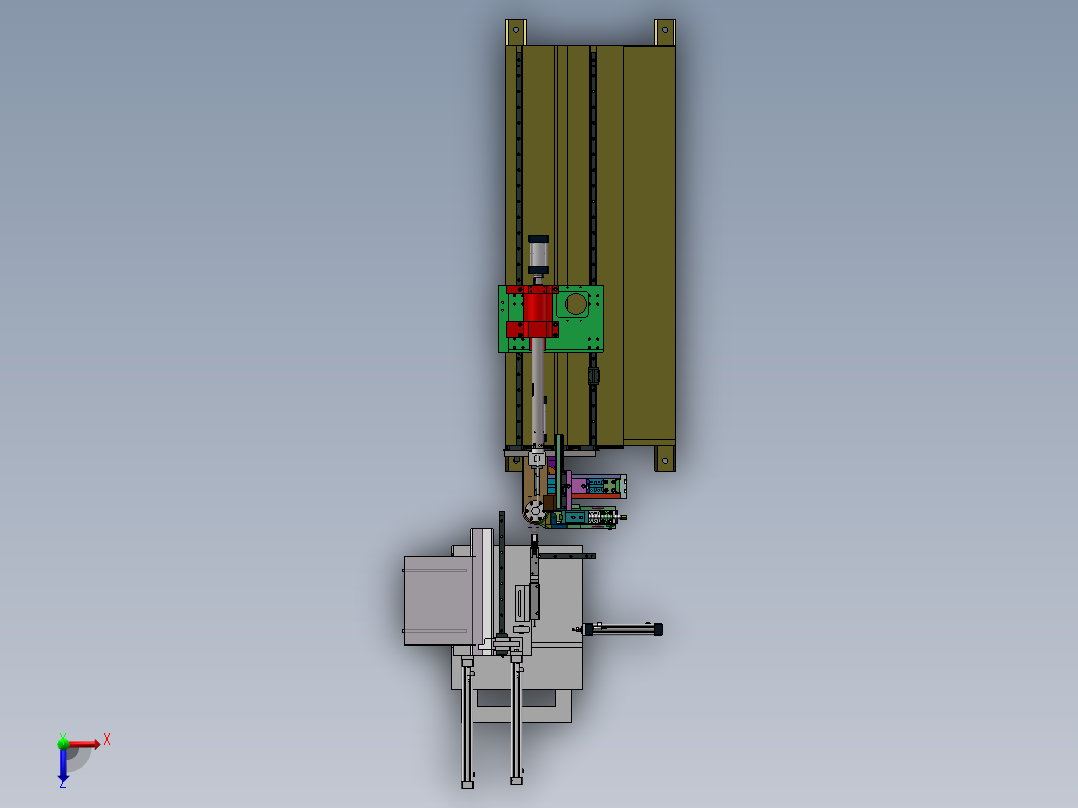
Task: Click the green Y axis ball on triad
Action: (x=63, y=743)
